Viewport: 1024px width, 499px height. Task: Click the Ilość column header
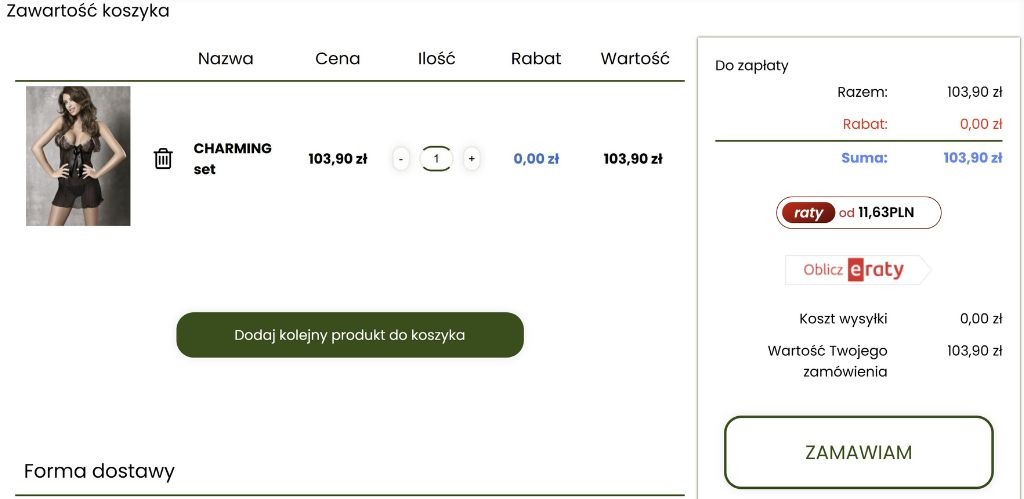click(x=436, y=59)
